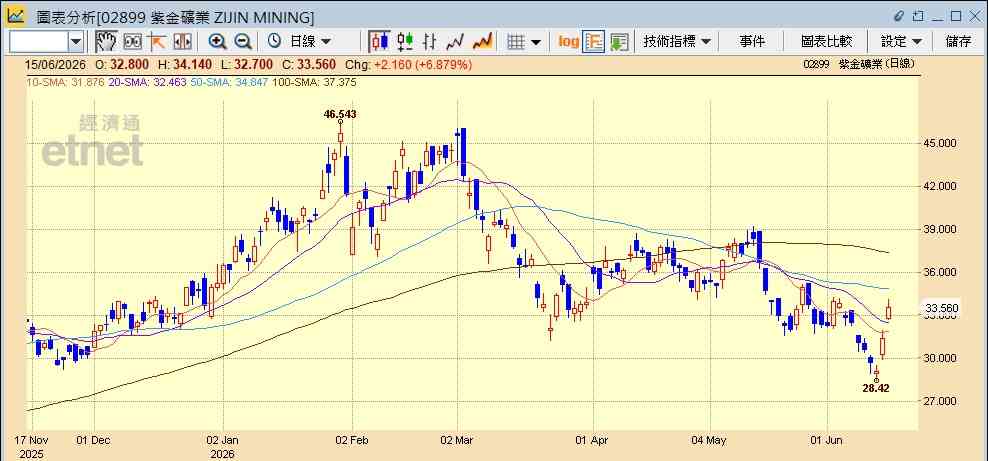Click into the stock code input field

[38, 42]
